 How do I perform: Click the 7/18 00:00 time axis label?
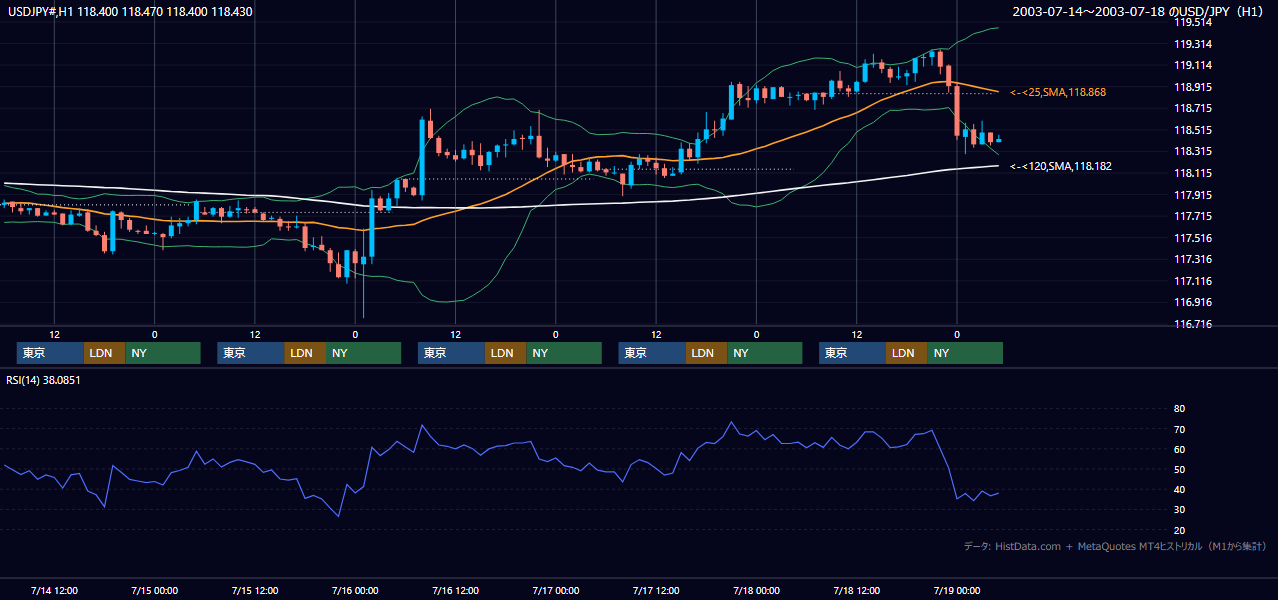click(756, 590)
